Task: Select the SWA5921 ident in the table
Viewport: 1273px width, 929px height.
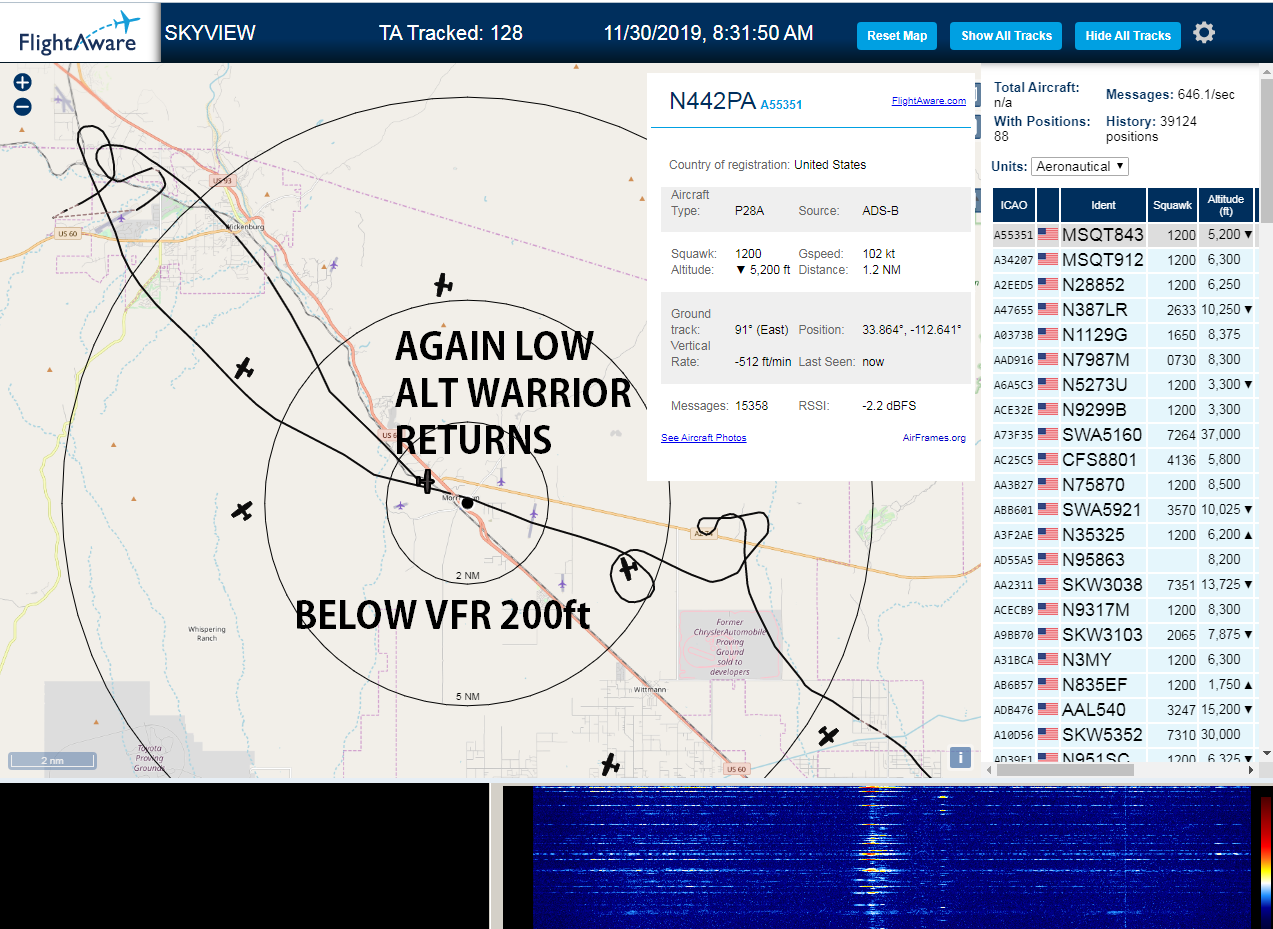Action: pos(1101,510)
